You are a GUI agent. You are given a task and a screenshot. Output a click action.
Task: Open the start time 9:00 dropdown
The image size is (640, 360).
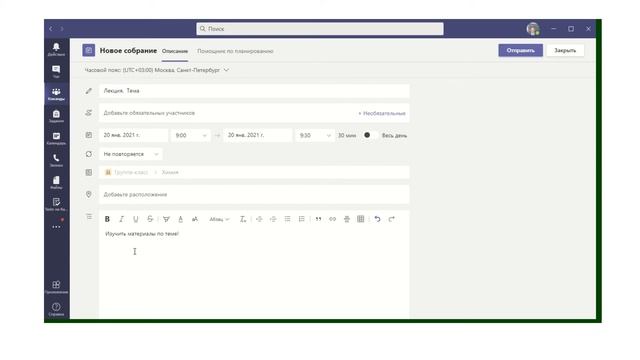[191, 135]
